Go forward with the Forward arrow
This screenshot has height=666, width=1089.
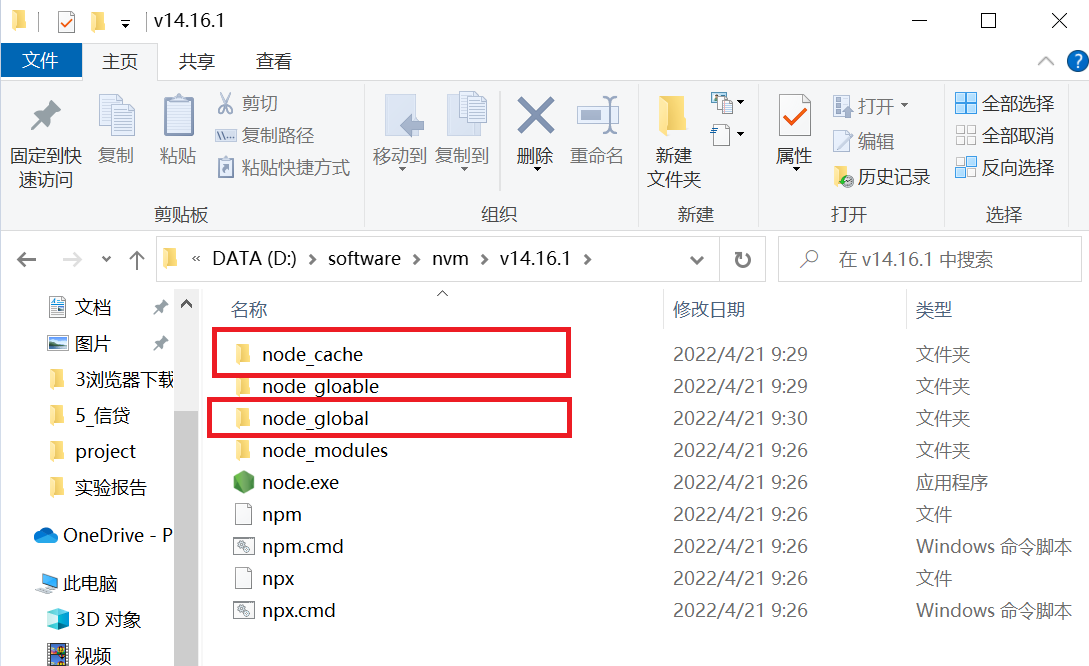pos(72,260)
